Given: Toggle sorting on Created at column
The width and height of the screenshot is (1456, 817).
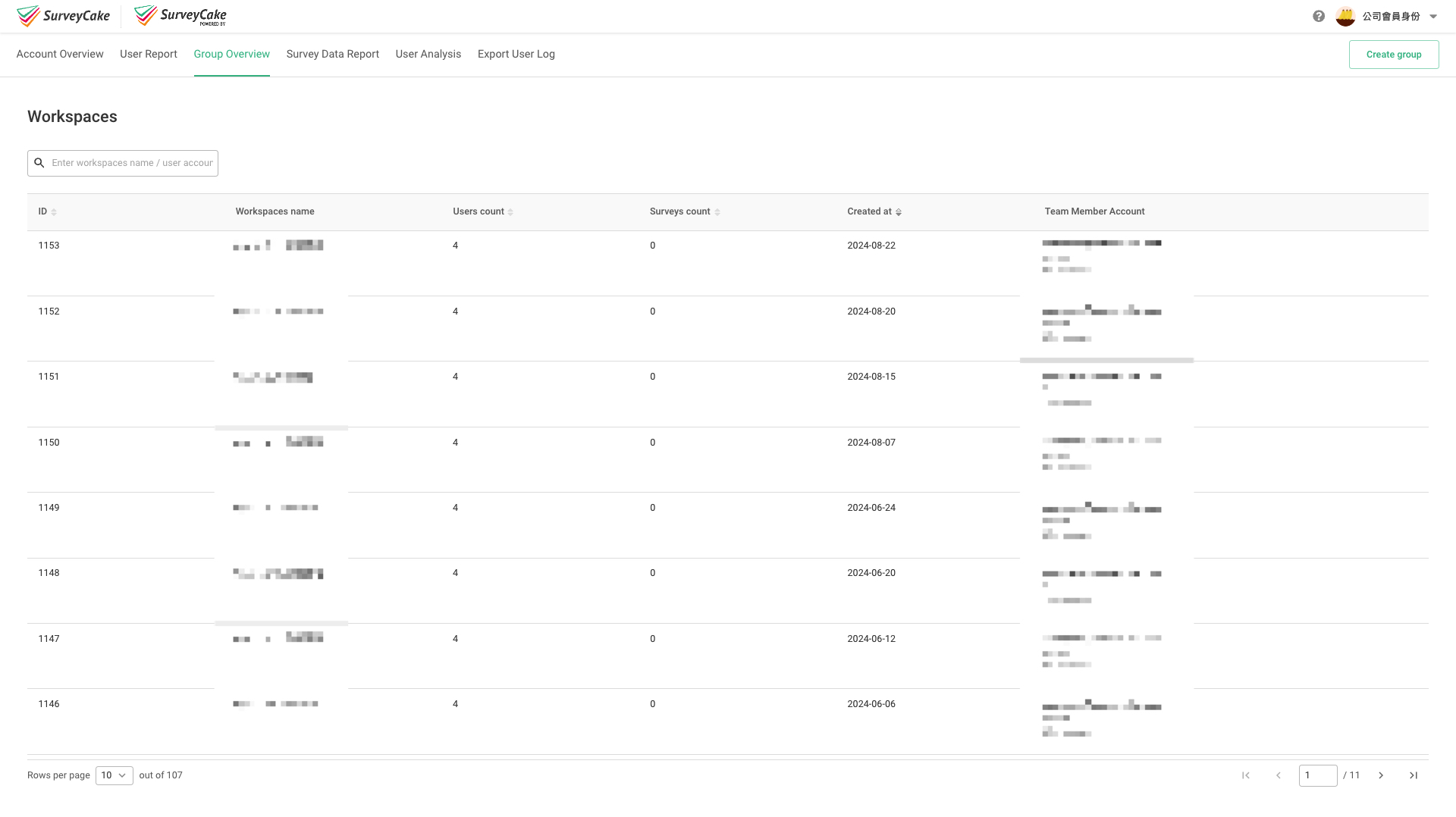Looking at the screenshot, I should [x=899, y=211].
